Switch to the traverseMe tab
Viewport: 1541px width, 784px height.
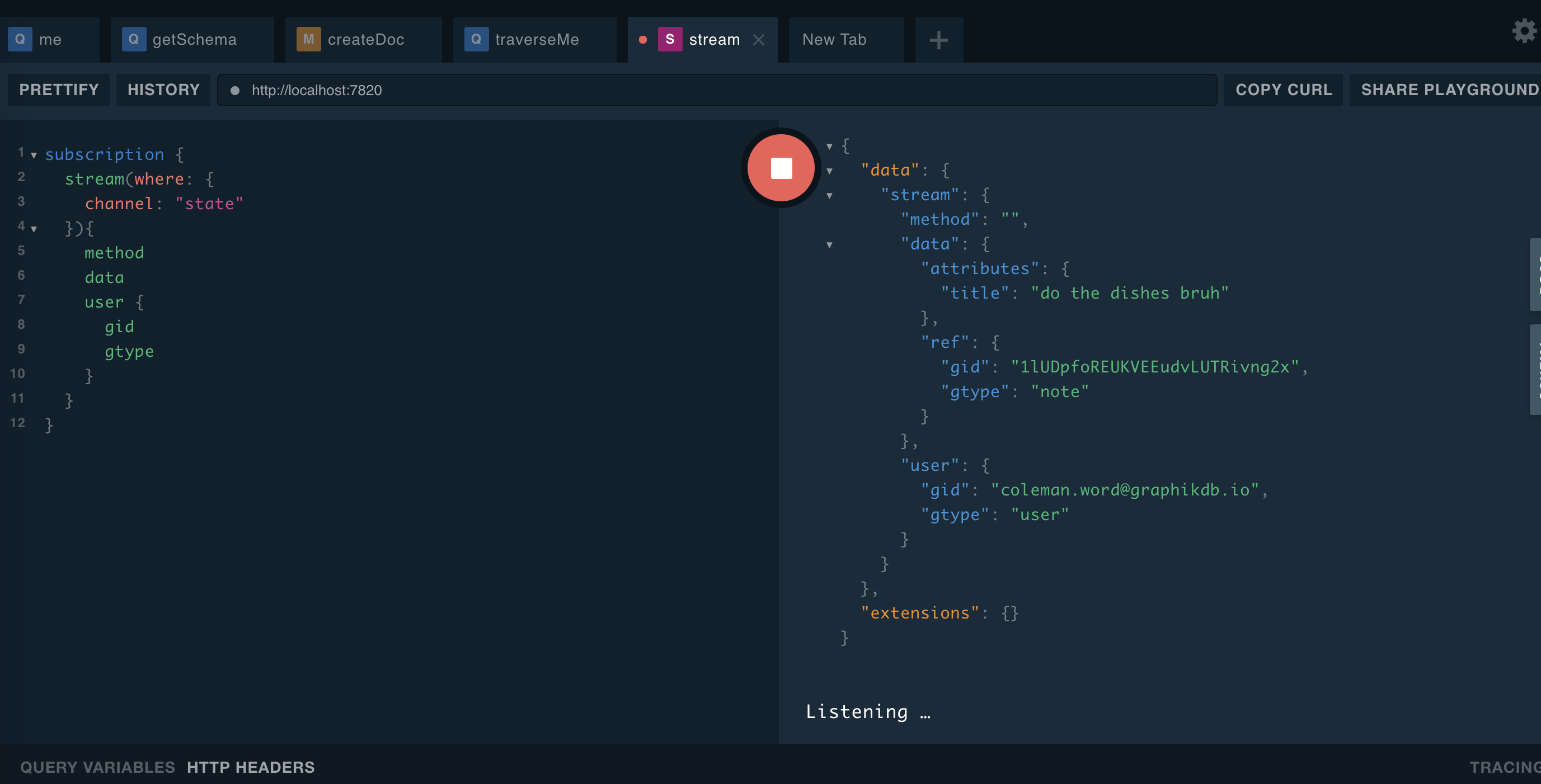(536, 40)
